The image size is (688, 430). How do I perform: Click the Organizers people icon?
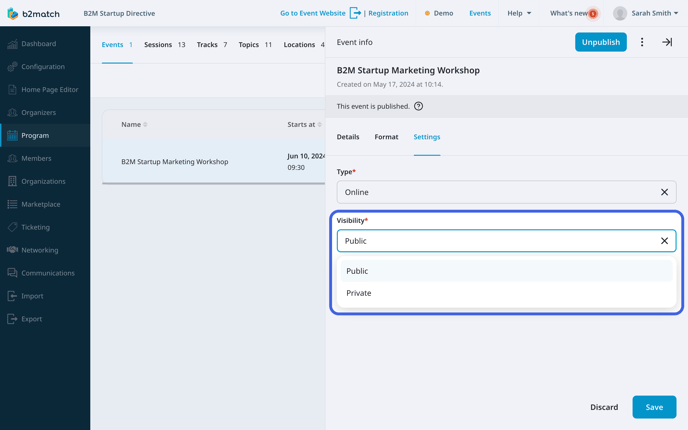(x=12, y=113)
